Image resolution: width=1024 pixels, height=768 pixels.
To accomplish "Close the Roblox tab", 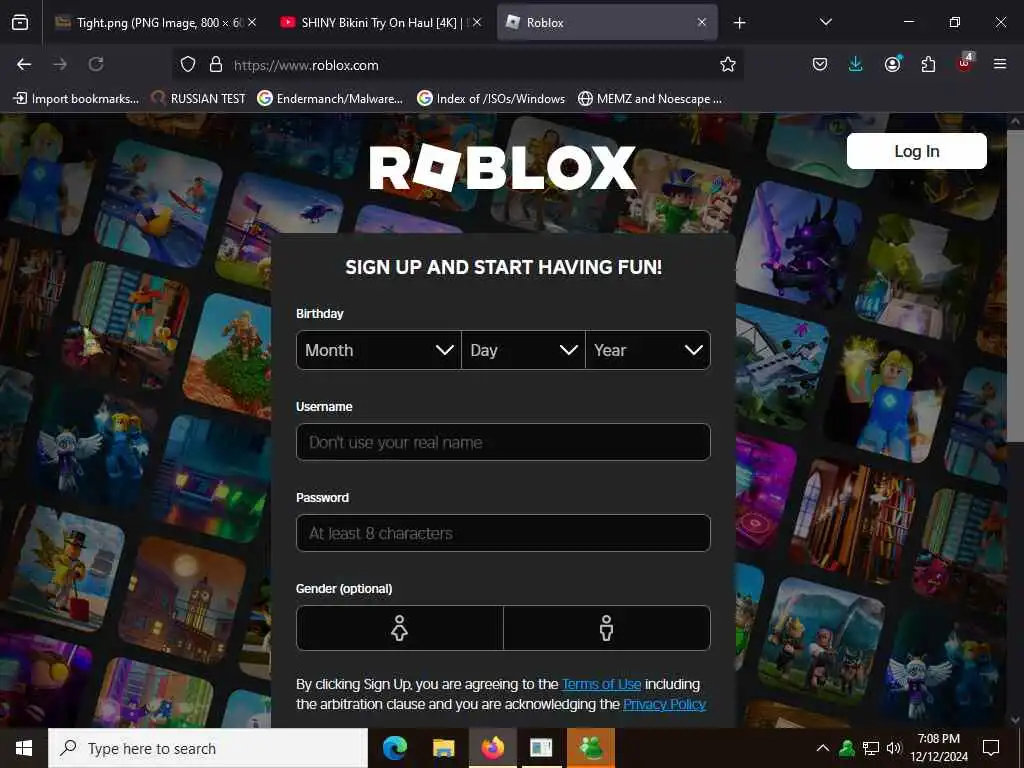I will point(701,22).
